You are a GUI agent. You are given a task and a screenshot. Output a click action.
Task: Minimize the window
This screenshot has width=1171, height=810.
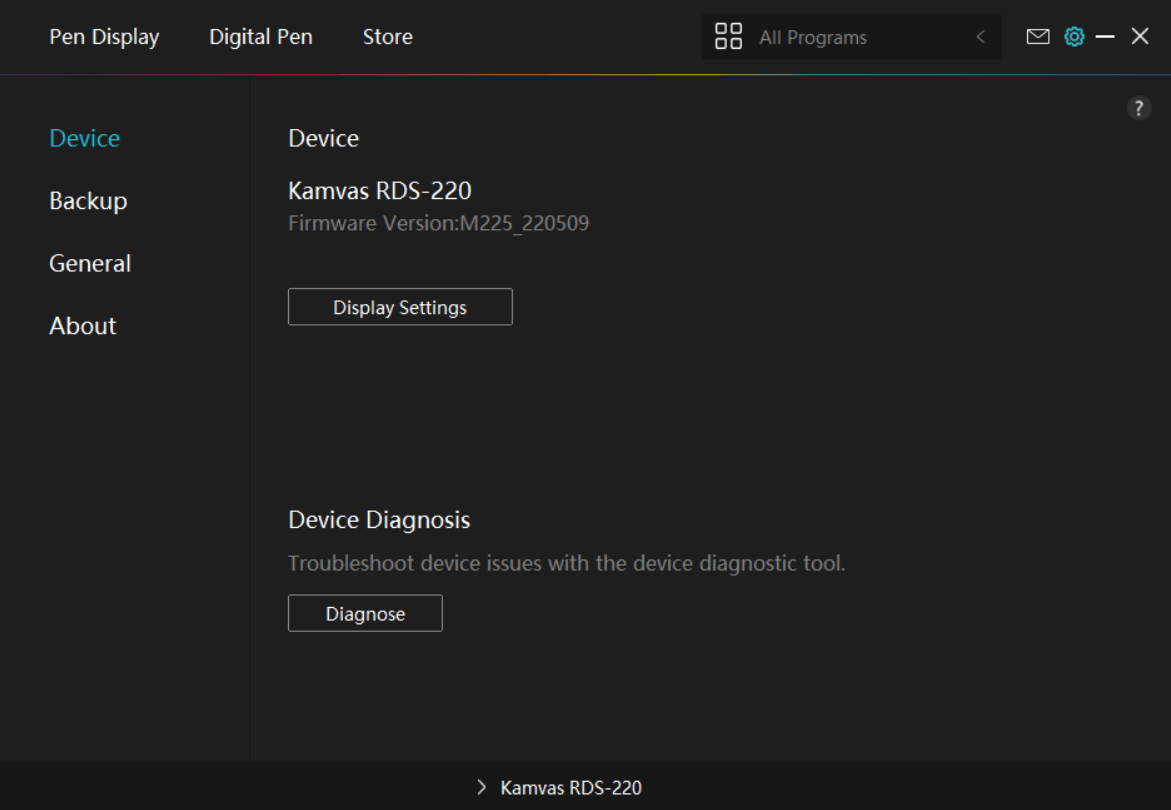click(x=1105, y=37)
